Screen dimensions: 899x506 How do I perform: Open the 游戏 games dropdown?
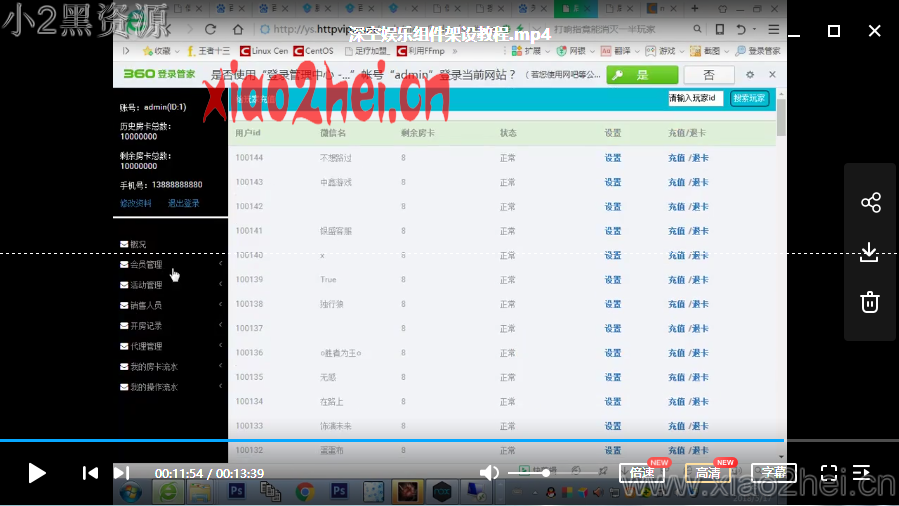(x=665, y=51)
